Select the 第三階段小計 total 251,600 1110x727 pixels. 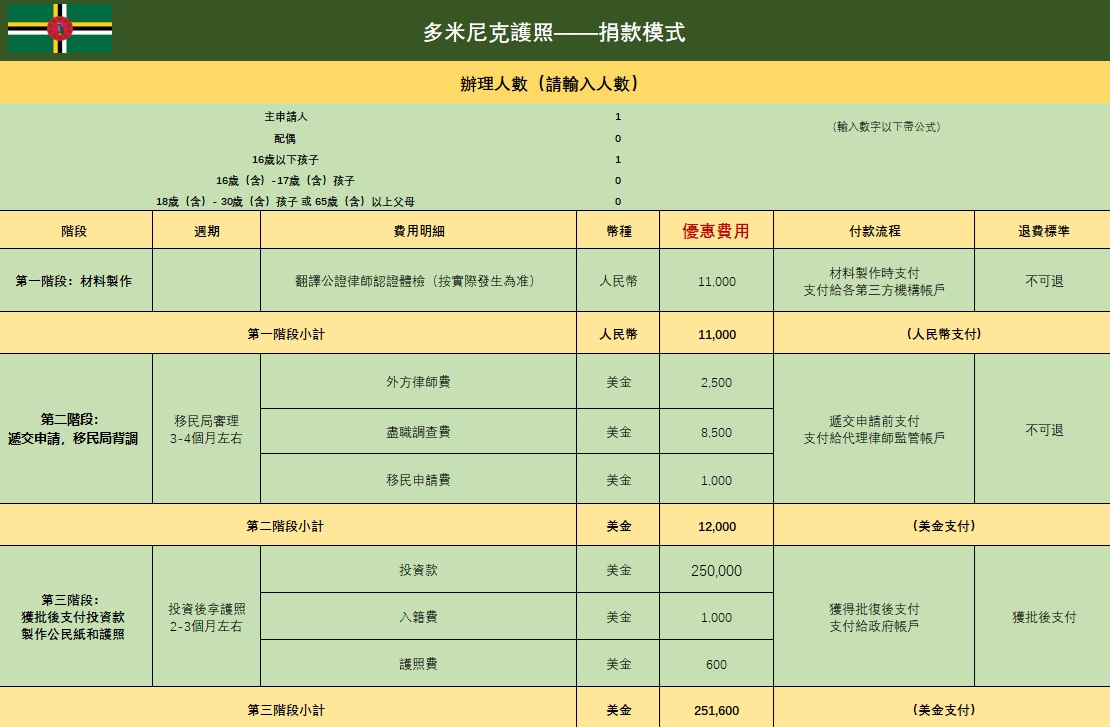tap(716, 711)
